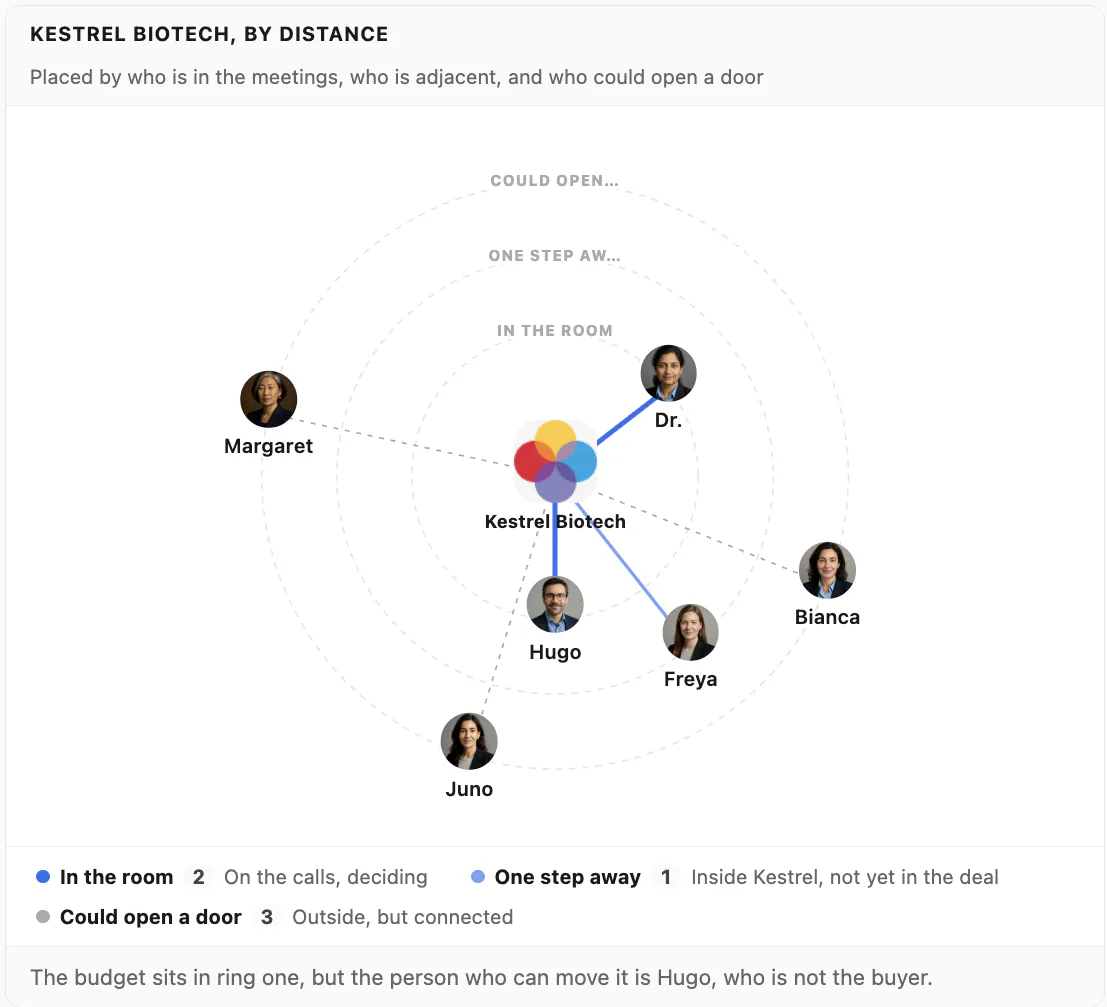1107x1007 pixels.
Task: Select Juno's avatar at the bottom
Action: (x=469, y=741)
